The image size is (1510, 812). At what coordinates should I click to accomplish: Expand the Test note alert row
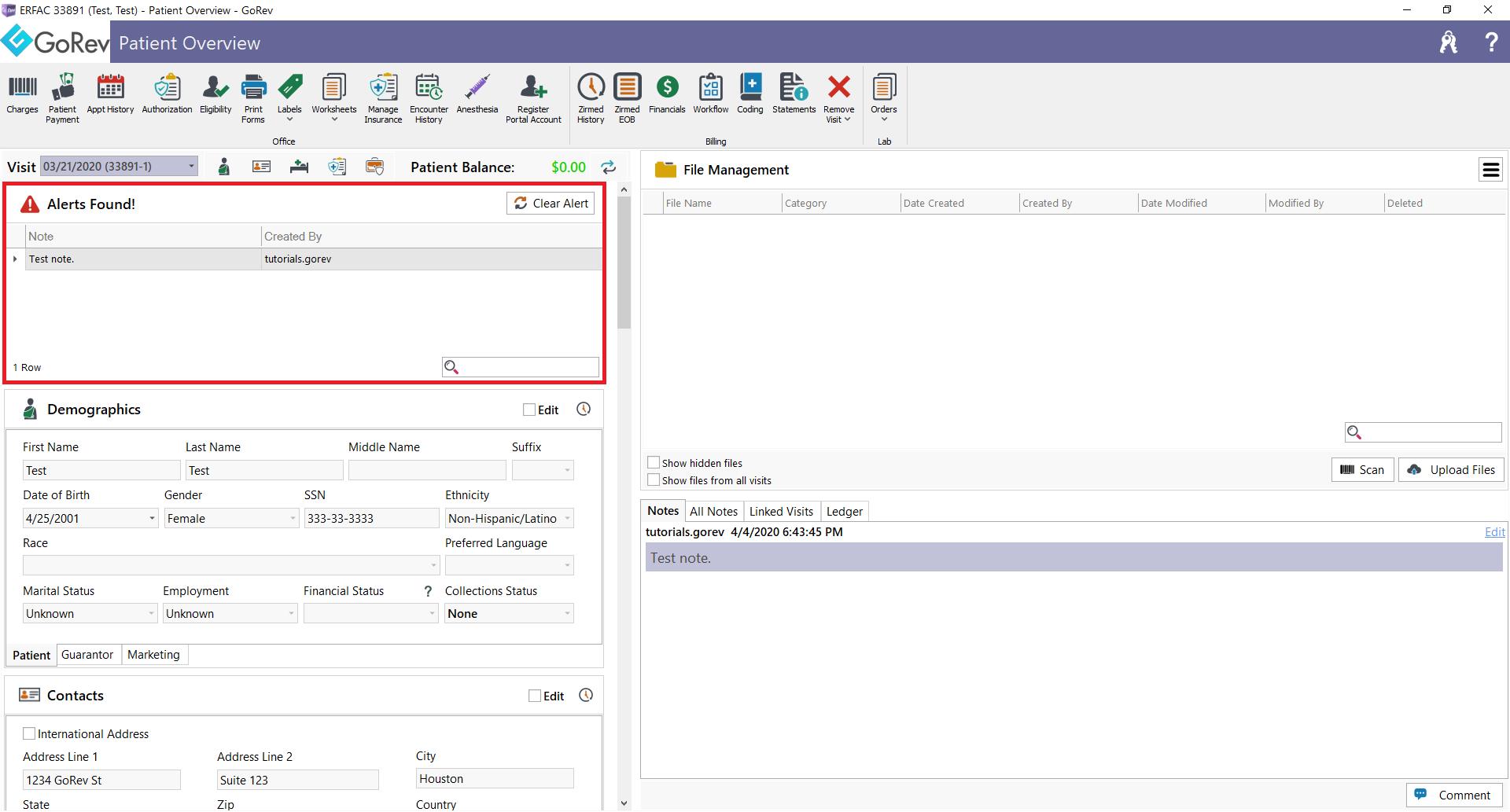15,259
